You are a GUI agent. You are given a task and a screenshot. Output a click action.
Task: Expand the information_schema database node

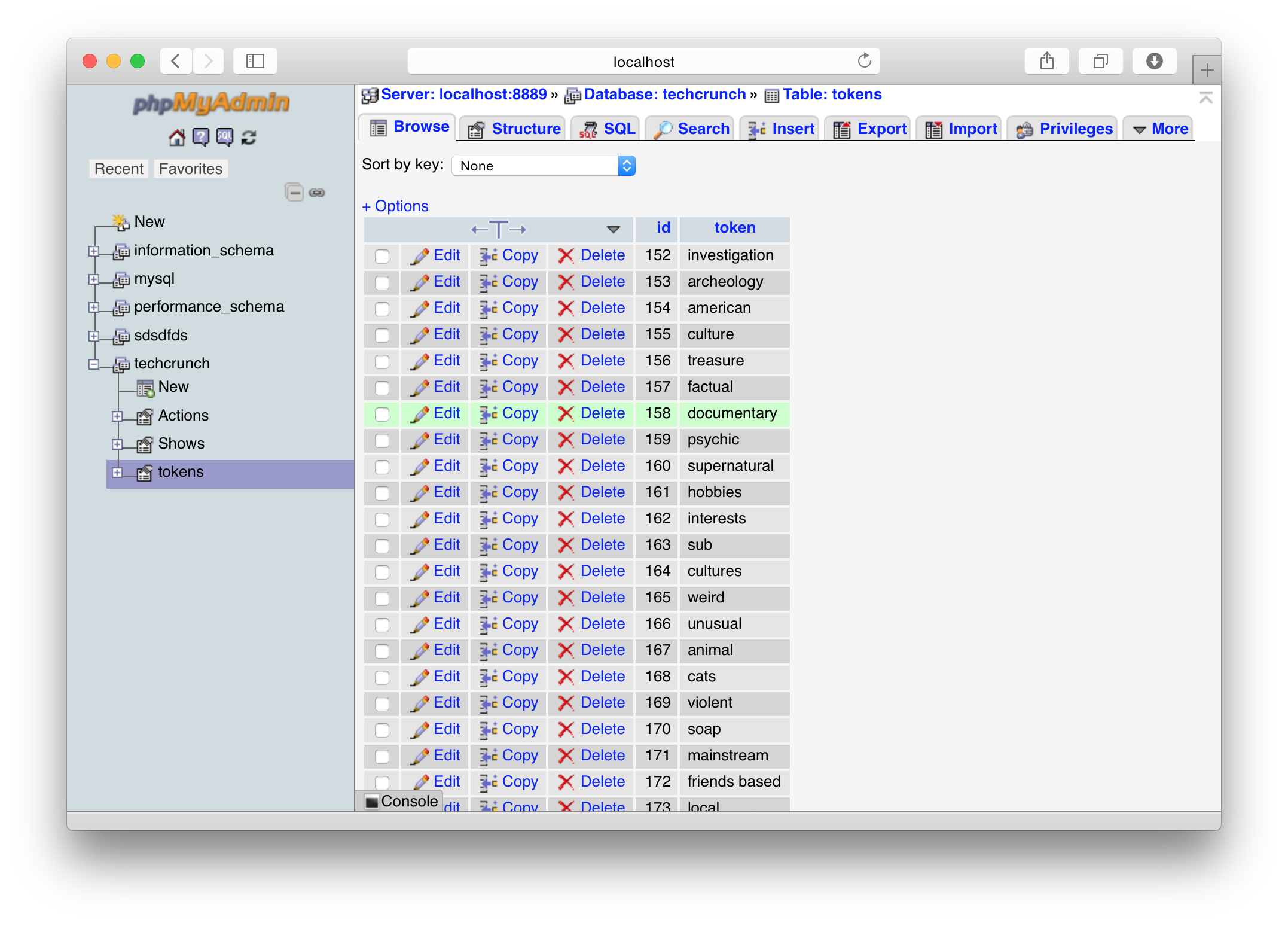(94, 251)
